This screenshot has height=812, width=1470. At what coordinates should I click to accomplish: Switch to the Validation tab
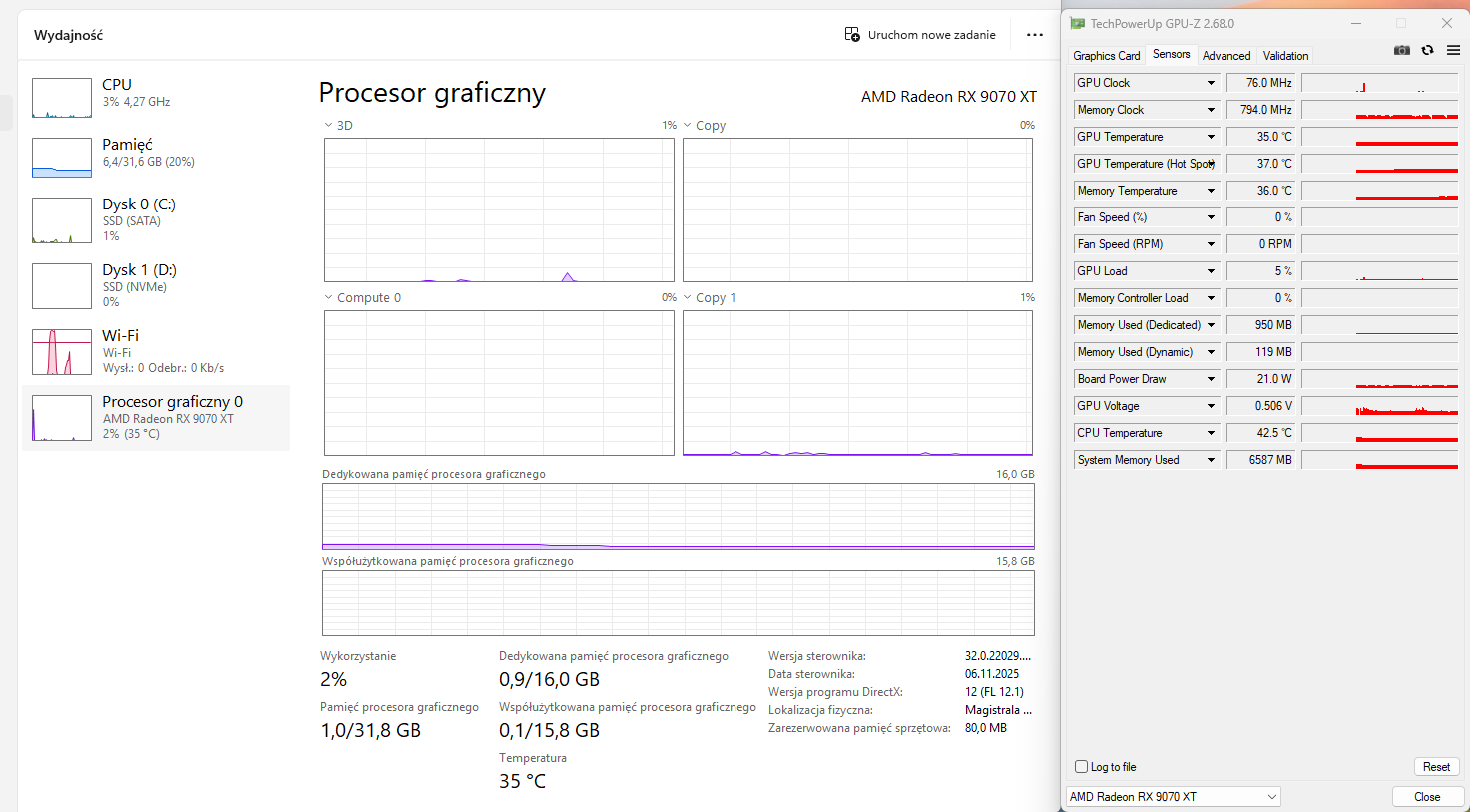1285,56
